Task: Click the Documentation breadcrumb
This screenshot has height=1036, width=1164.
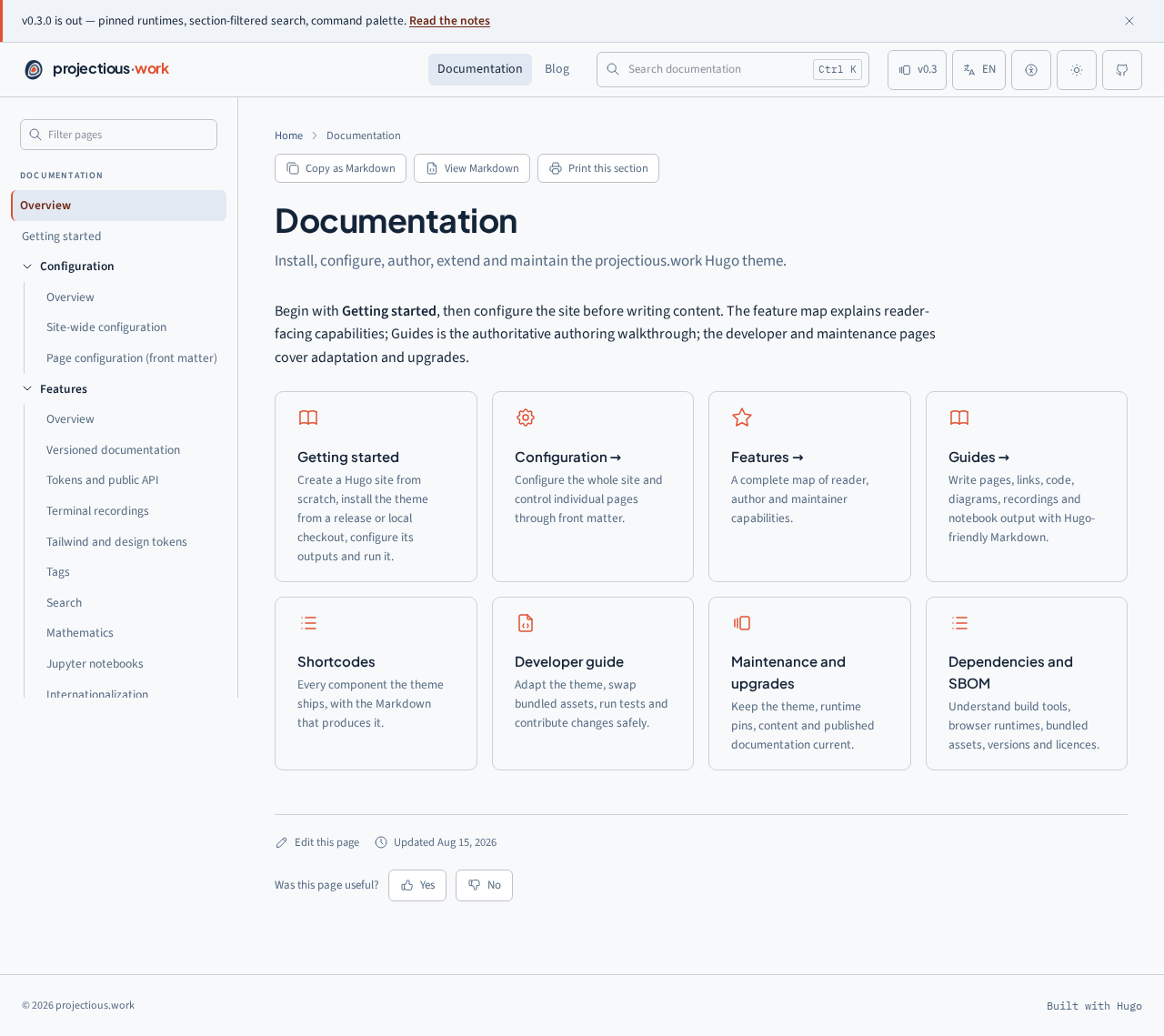Action: coord(363,136)
